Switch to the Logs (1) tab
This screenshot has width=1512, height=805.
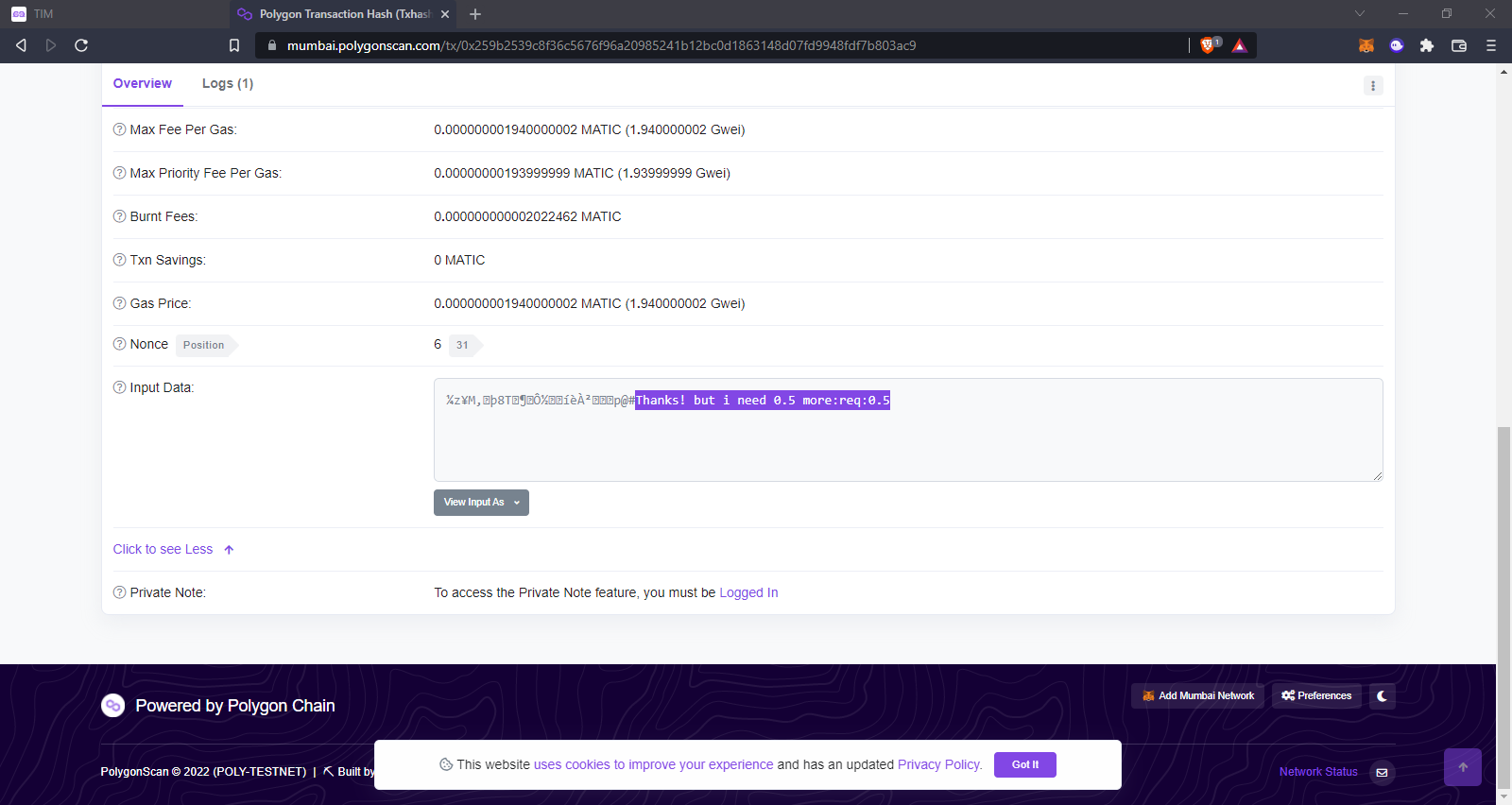(x=228, y=83)
